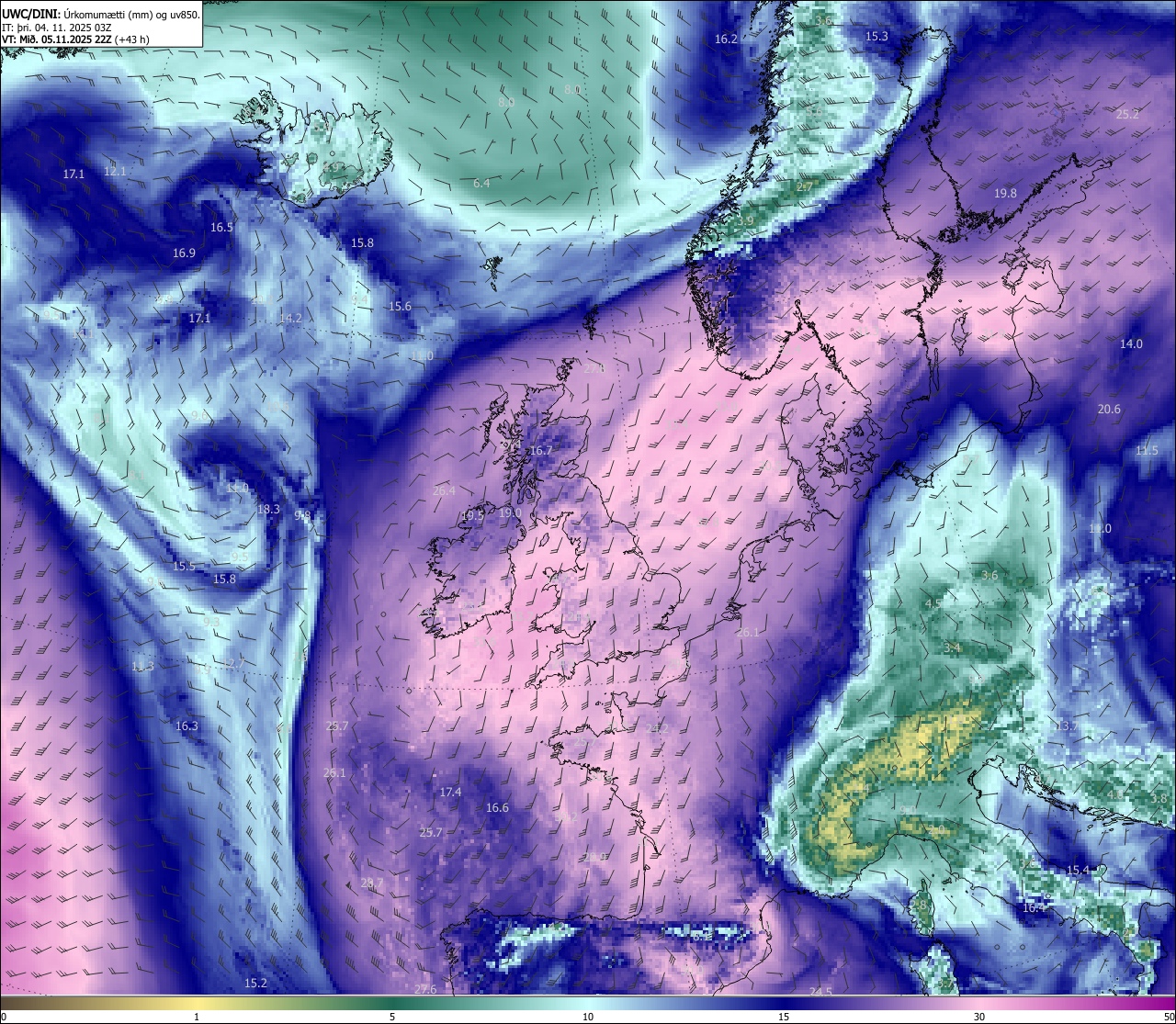Click the 16.7 value over Scotland
This screenshot has width=1176, height=1024.
point(541,450)
